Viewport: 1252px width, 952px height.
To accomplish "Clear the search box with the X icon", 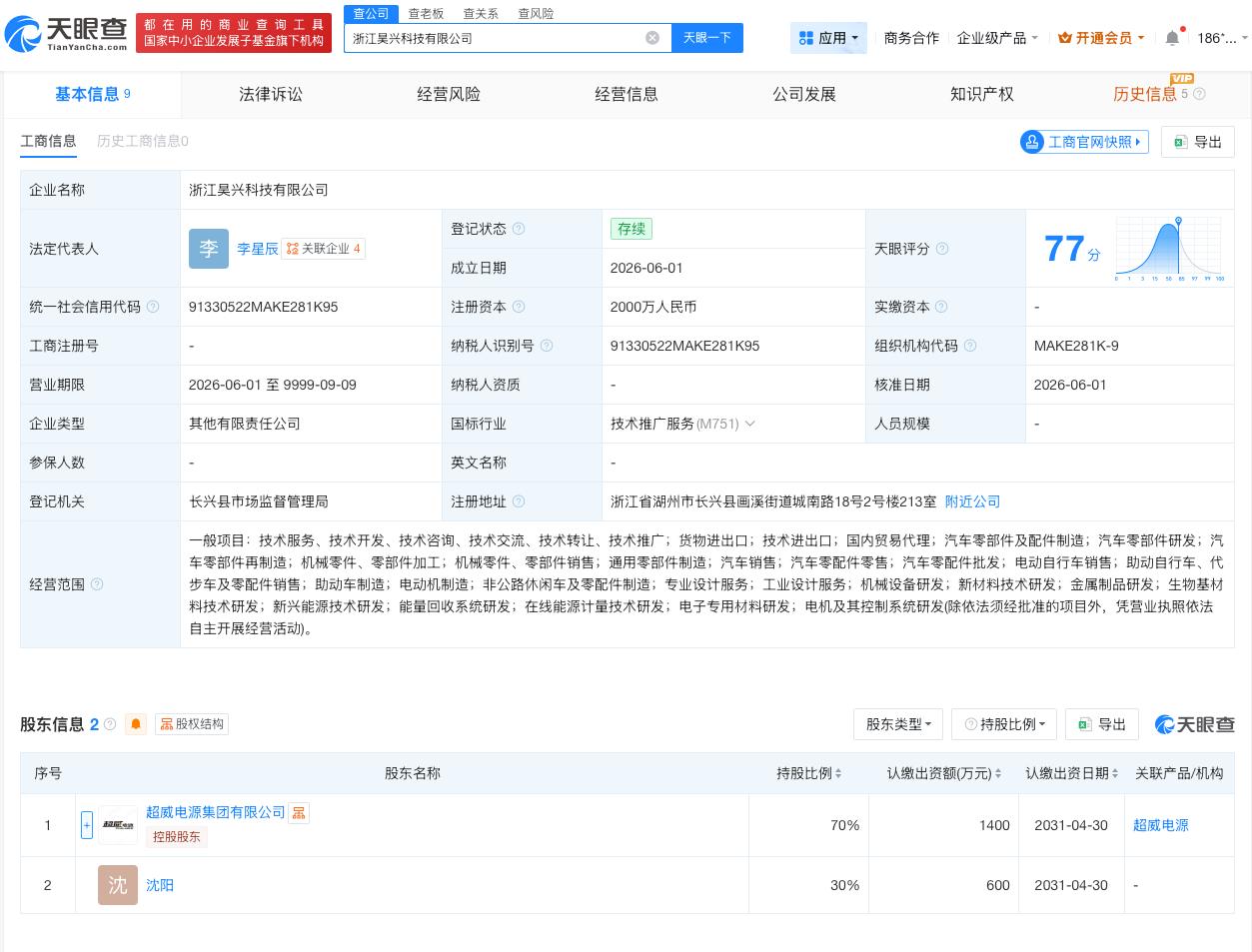I will pos(652,38).
